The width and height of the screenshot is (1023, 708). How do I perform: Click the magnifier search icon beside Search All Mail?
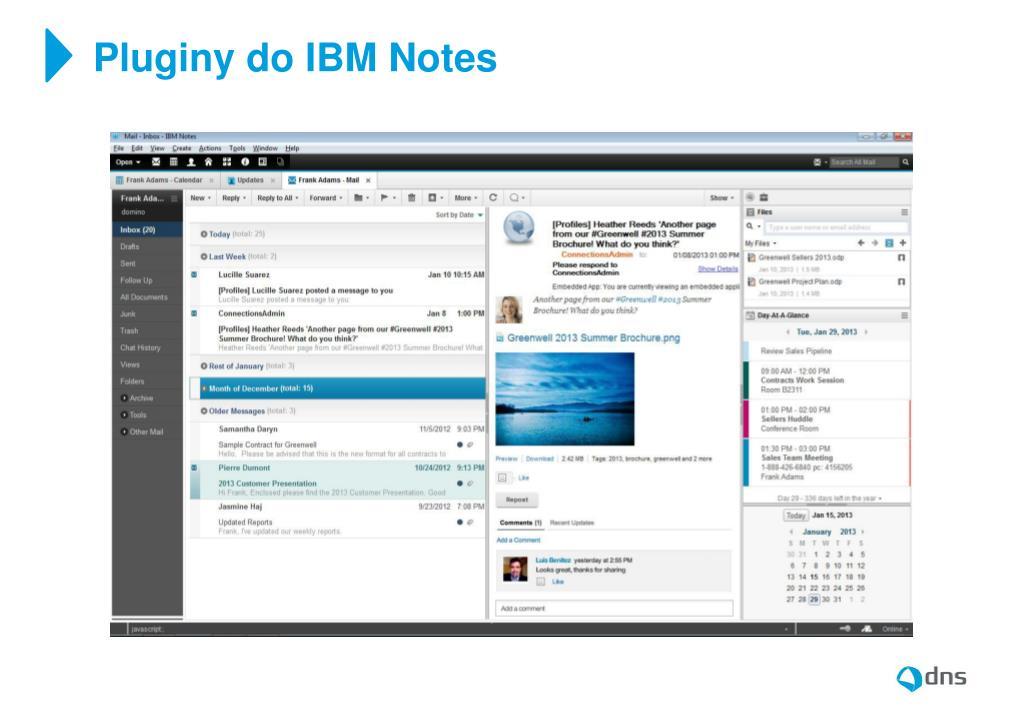coord(906,162)
